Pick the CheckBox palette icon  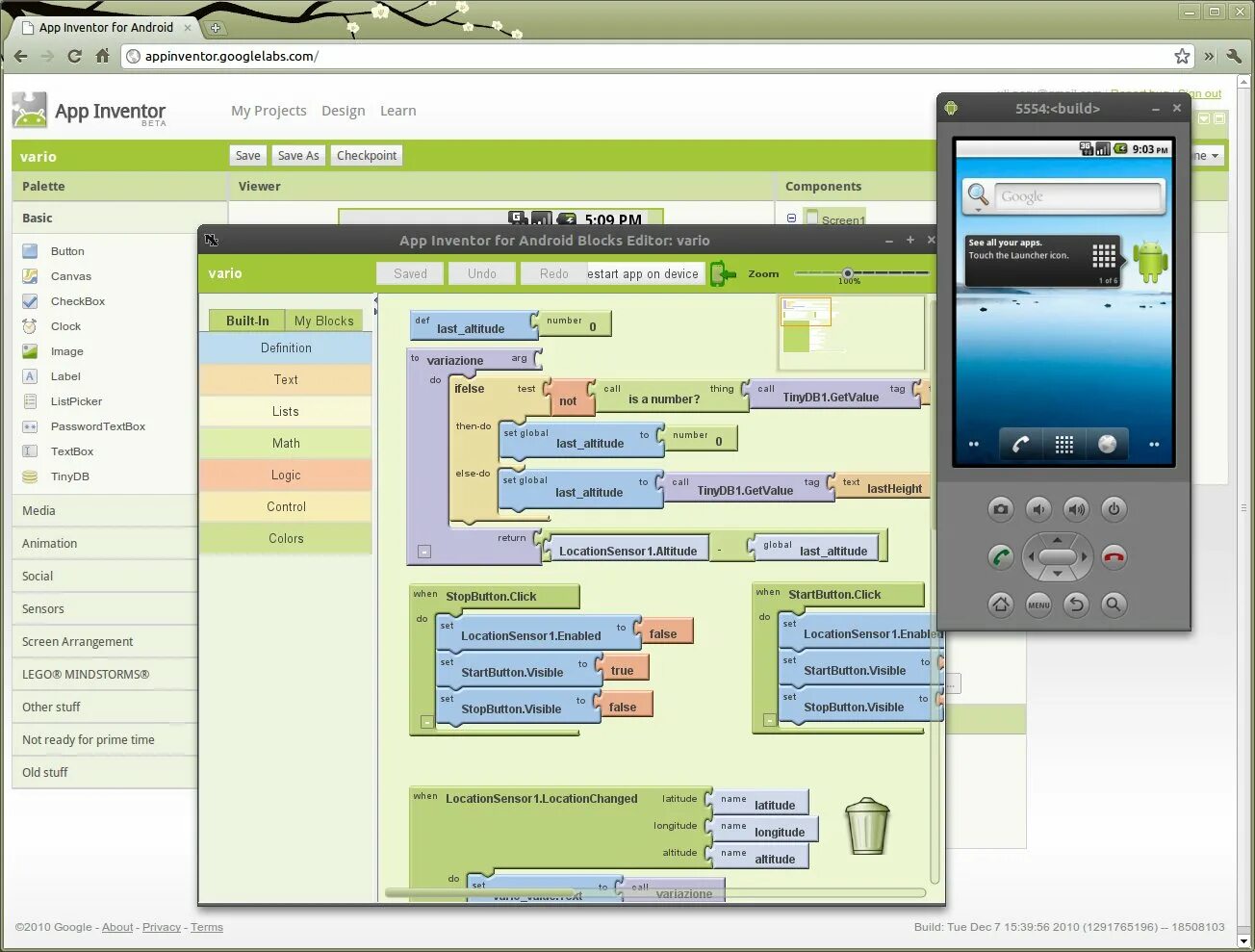pos(30,301)
